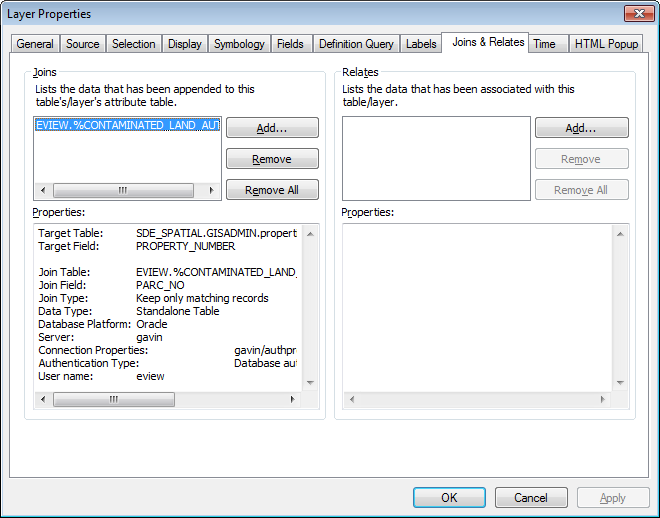This screenshot has height=518, width=660.
Task: Click the OK button
Action: (449, 498)
